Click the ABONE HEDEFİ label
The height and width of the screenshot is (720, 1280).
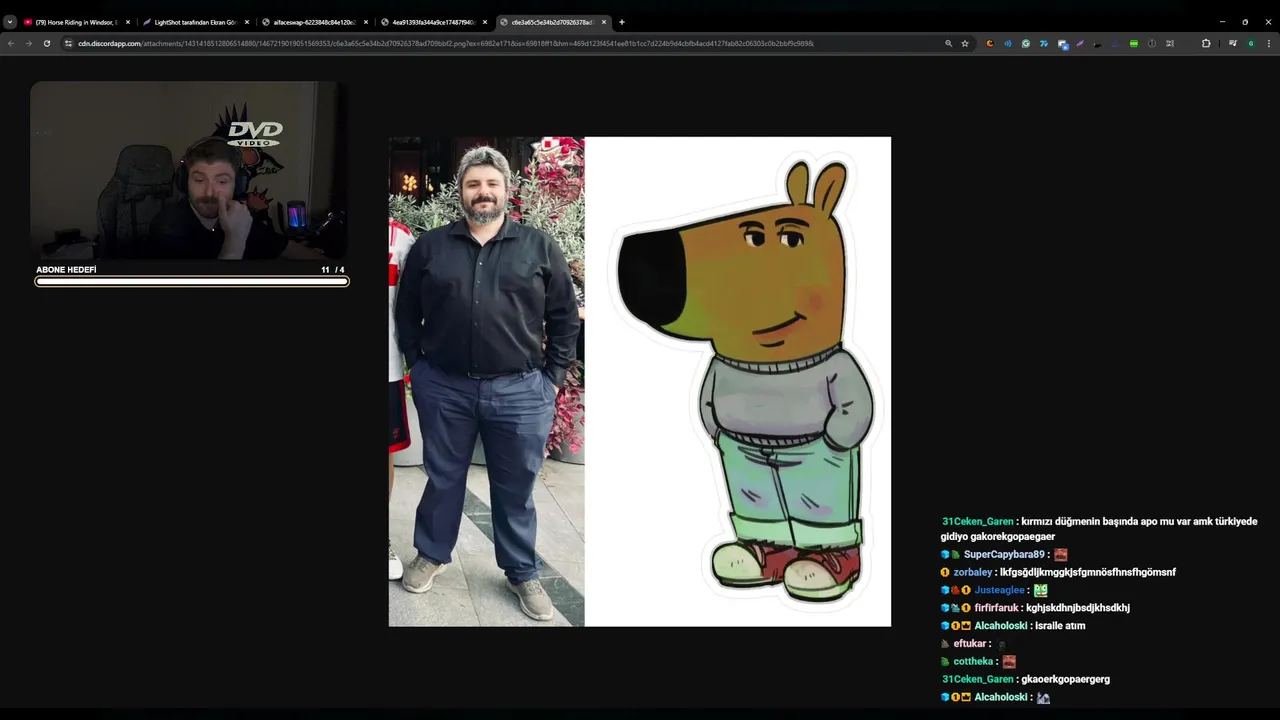point(66,270)
